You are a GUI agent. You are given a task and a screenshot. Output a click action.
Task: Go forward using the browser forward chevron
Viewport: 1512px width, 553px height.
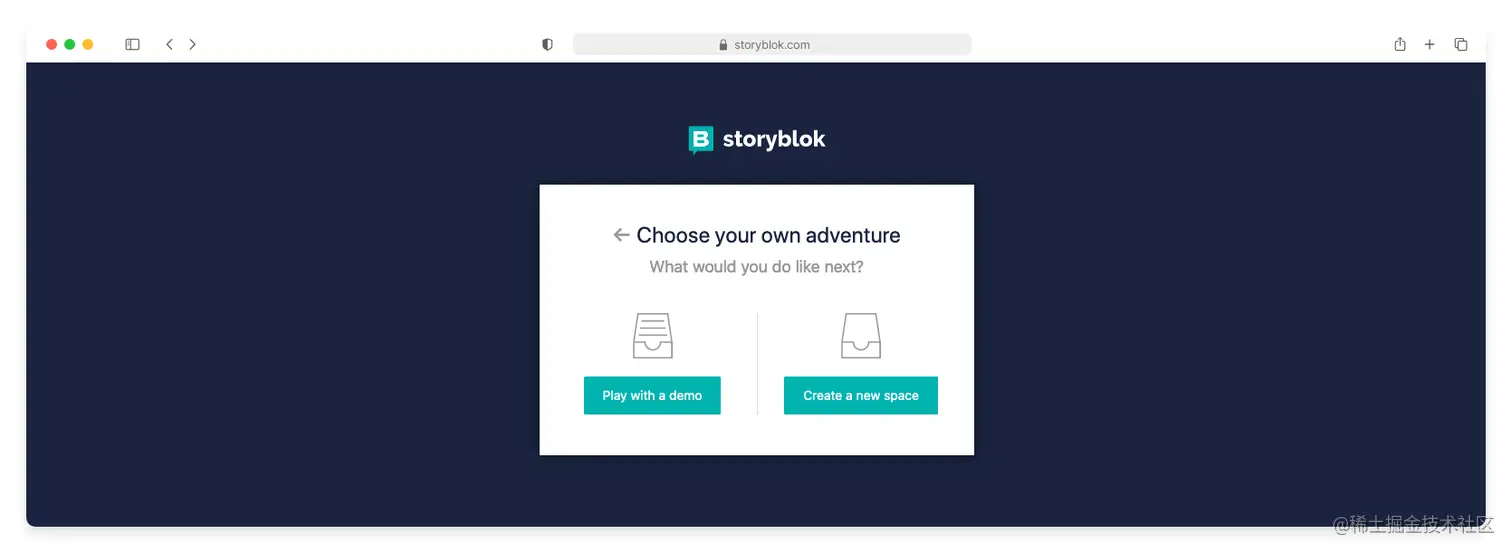(192, 44)
